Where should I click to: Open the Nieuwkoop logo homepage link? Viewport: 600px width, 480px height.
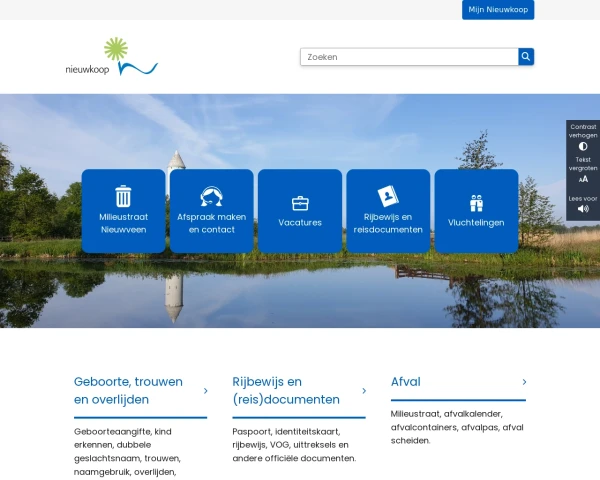[x=111, y=56]
